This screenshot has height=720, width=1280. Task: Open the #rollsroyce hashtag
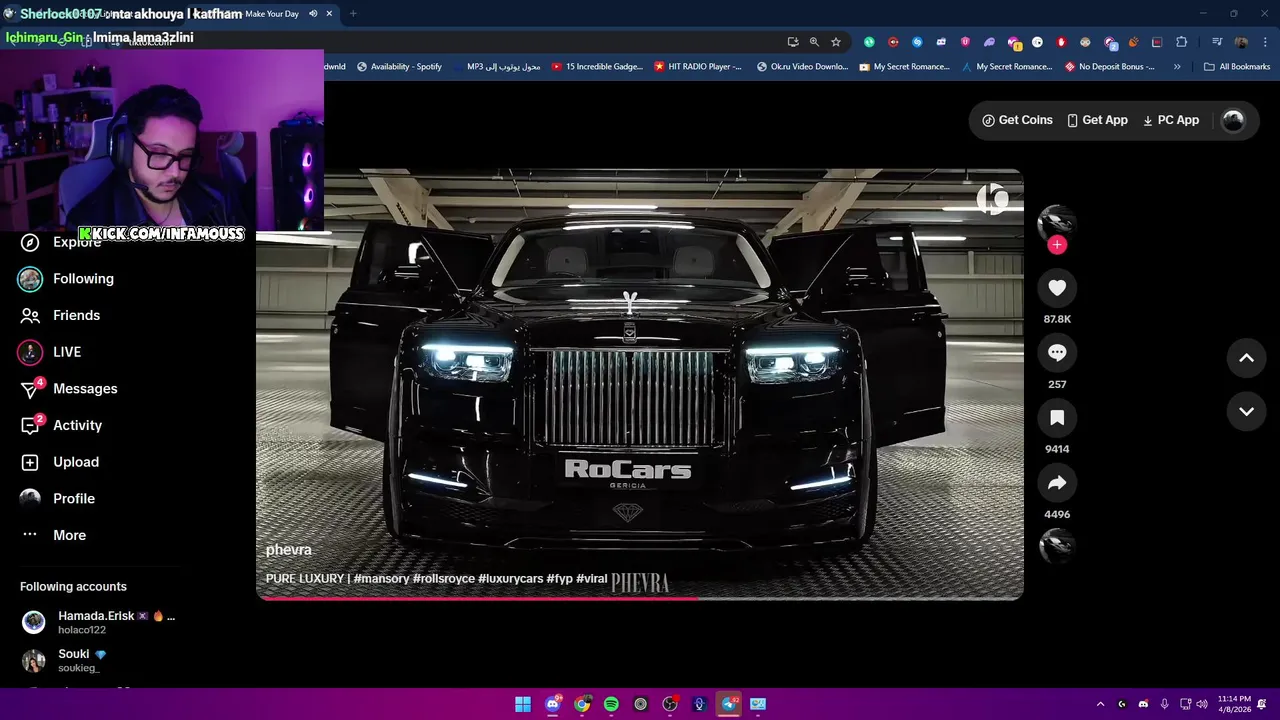click(x=444, y=579)
